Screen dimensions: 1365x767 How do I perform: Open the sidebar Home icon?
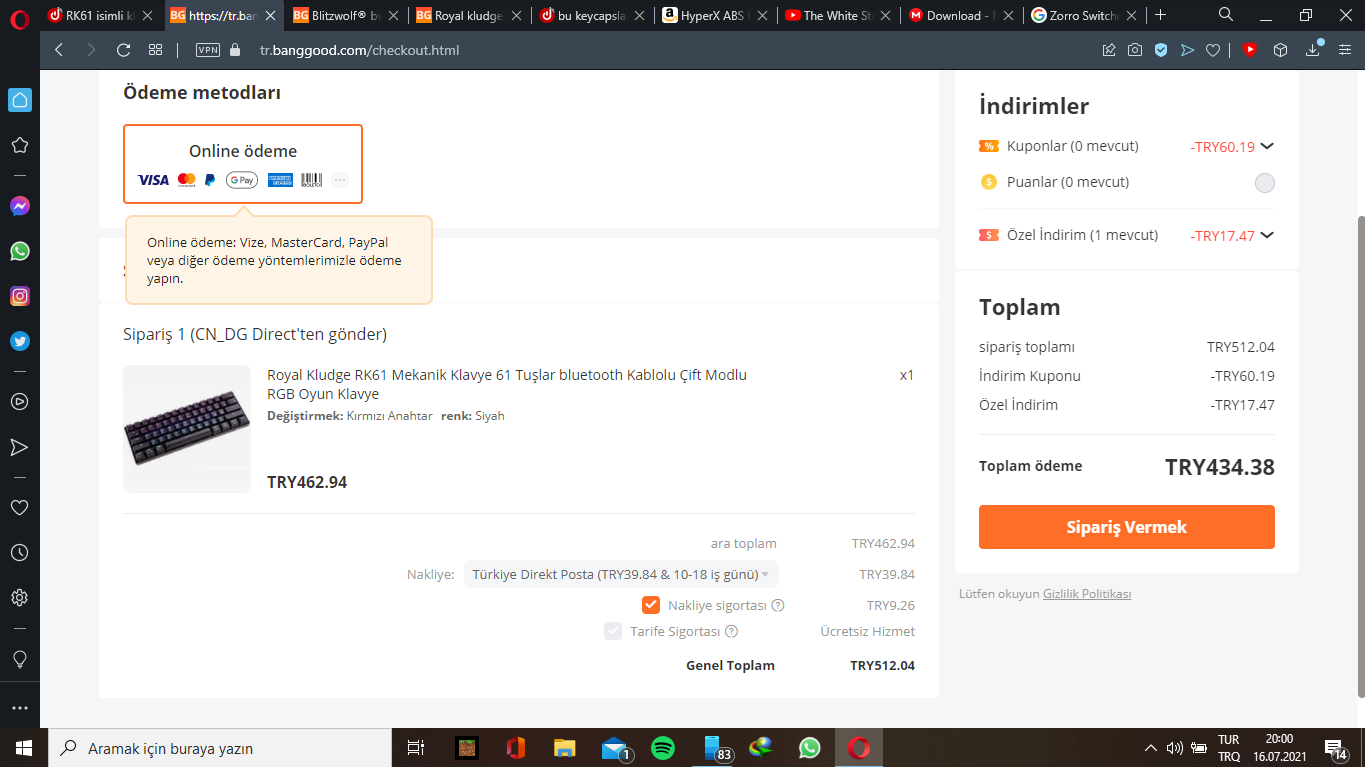click(x=19, y=100)
